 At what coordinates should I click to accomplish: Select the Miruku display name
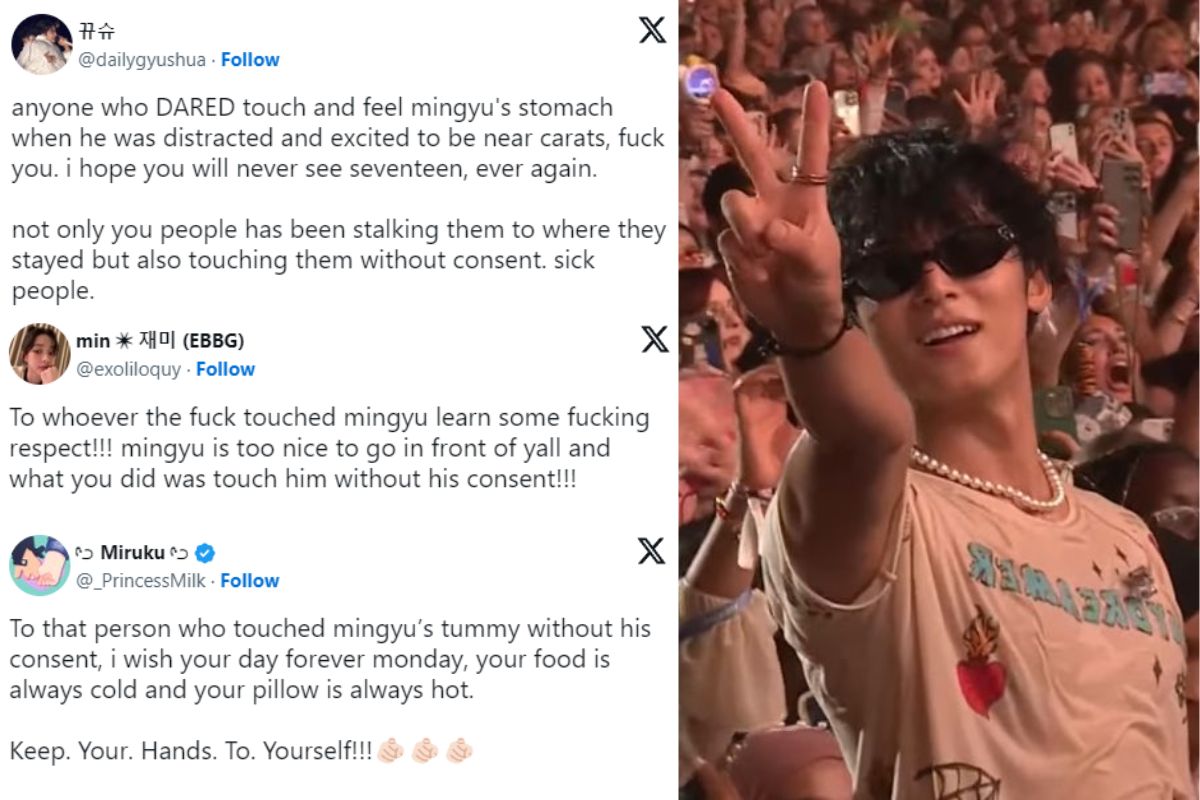pos(132,553)
